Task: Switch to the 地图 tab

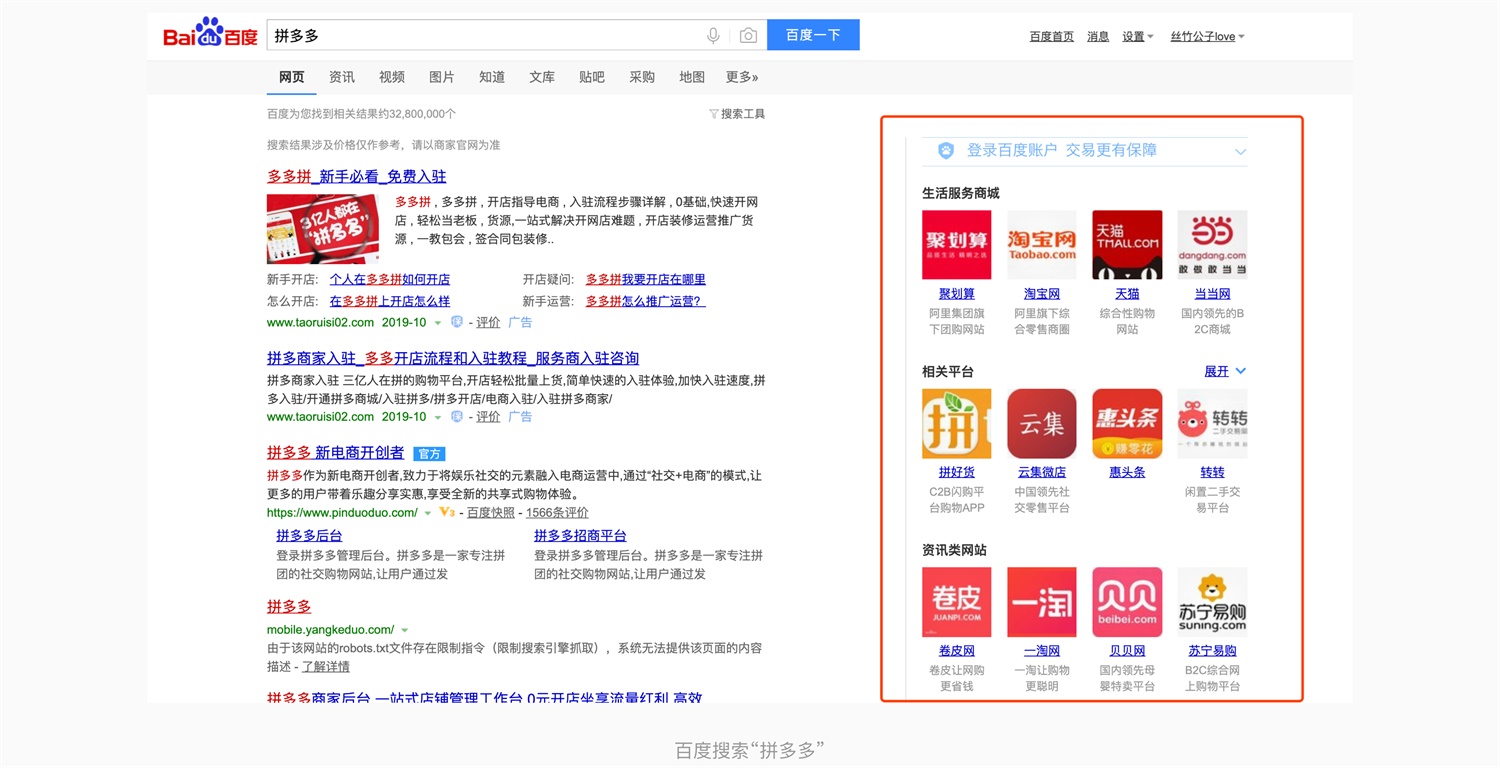Action: (x=692, y=77)
